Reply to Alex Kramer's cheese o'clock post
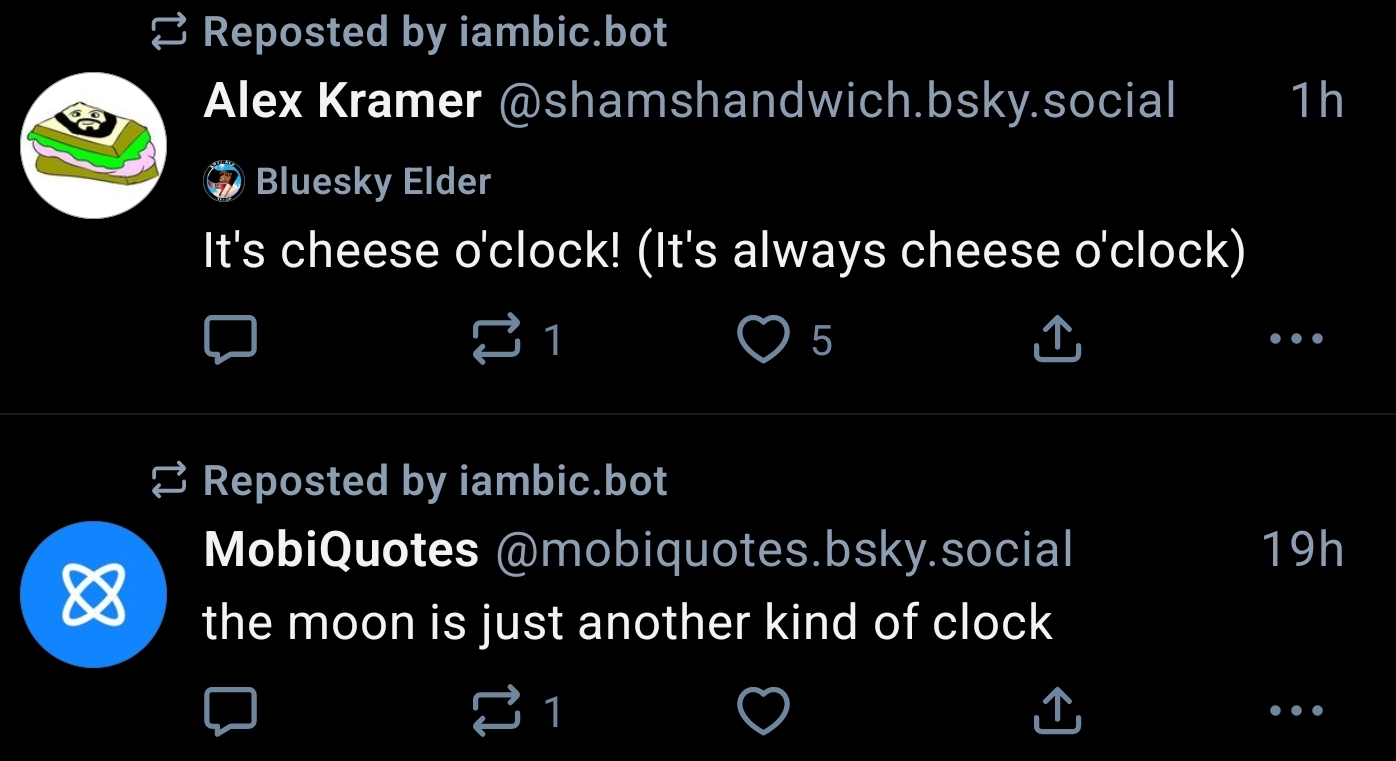 click(x=231, y=340)
